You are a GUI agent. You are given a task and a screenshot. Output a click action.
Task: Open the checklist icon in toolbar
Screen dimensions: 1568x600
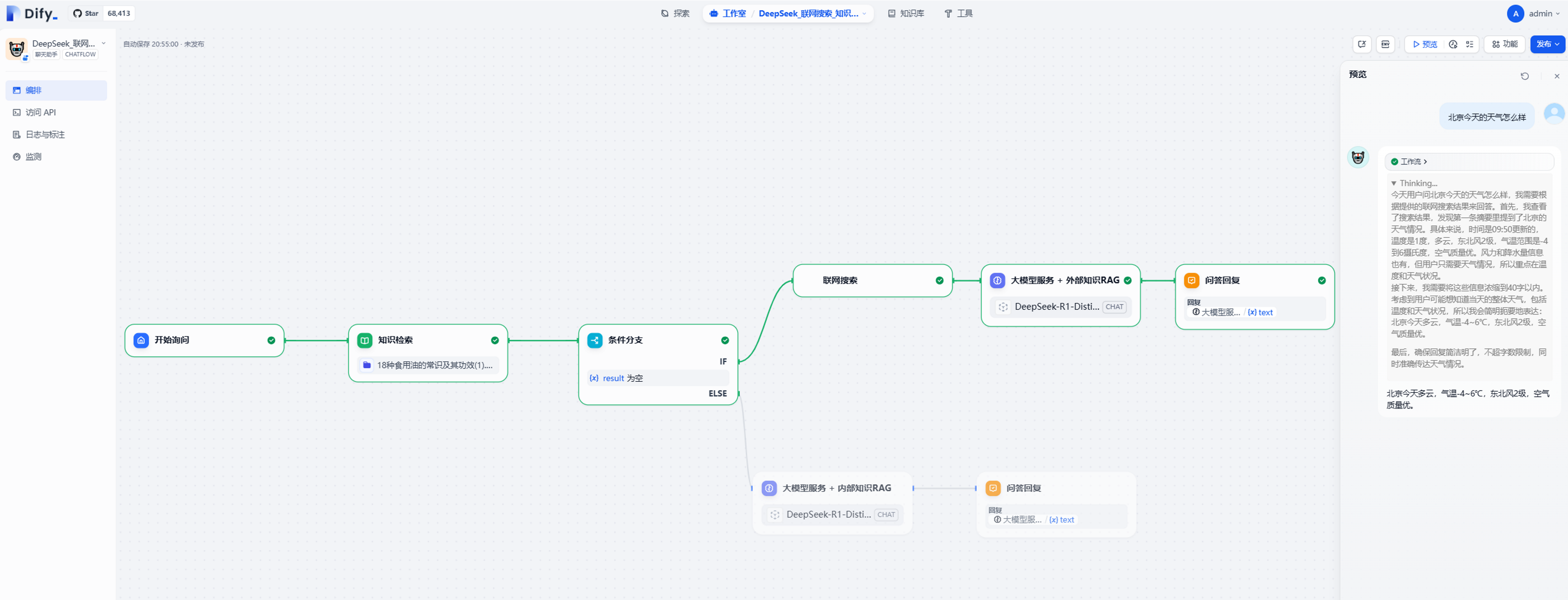tap(1470, 44)
